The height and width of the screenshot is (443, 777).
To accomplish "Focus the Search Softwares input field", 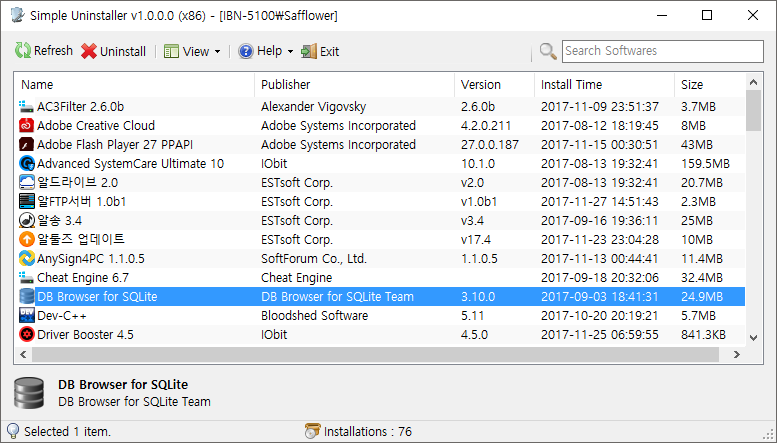I will pos(663,51).
